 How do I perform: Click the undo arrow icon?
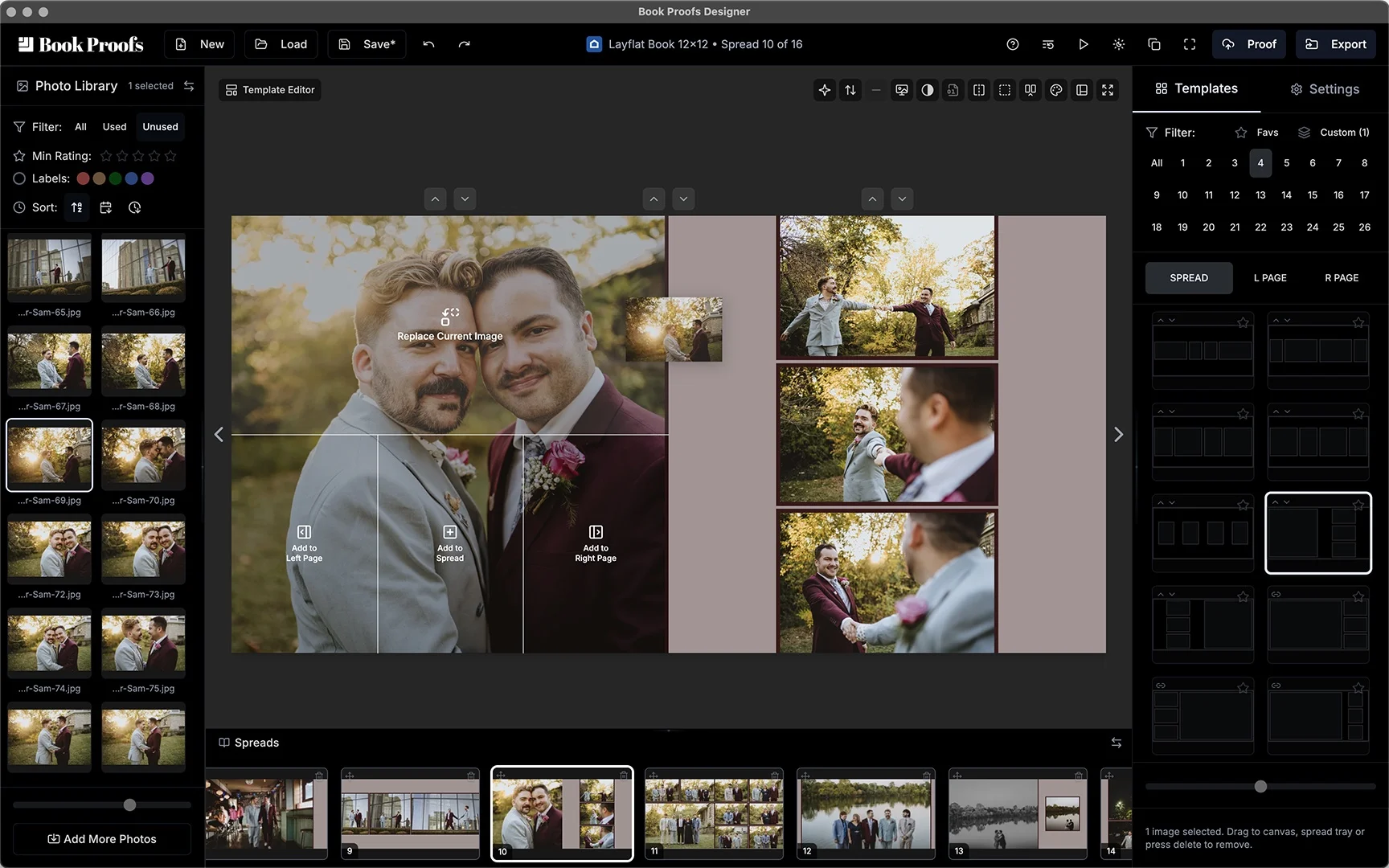(x=428, y=44)
